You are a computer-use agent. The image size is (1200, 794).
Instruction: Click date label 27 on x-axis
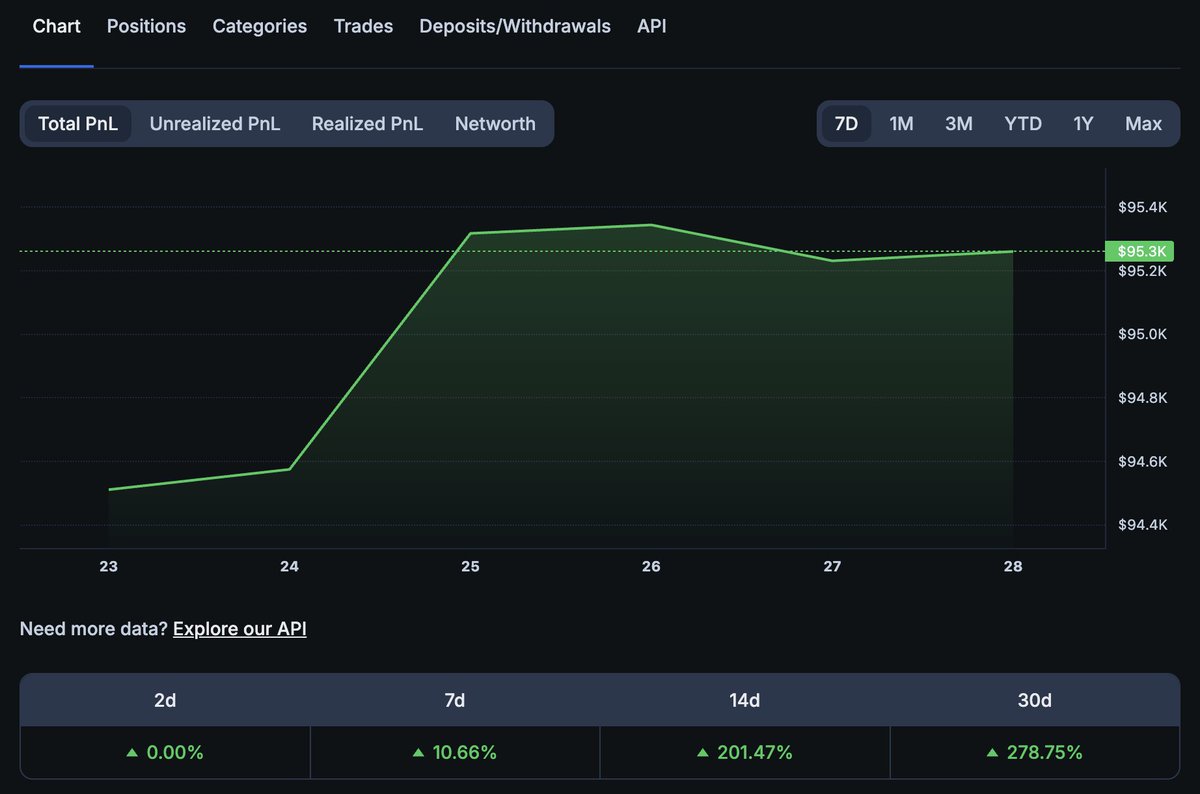[832, 567]
